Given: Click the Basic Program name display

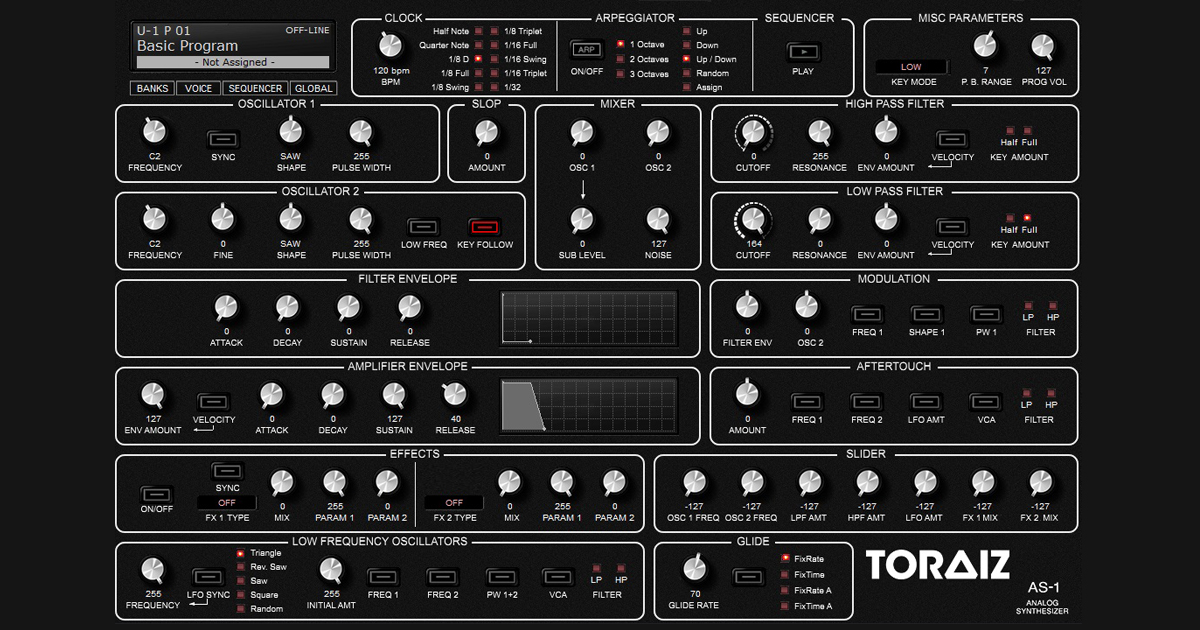Looking at the screenshot, I should [188, 46].
